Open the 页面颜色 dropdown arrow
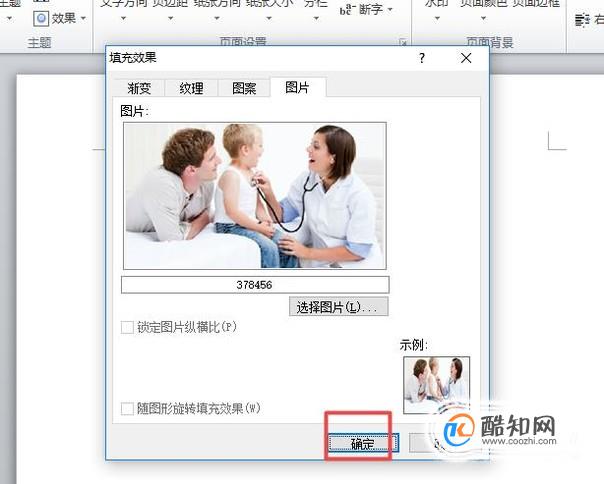The height and width of the screenshot is (484, 604). [x=483, y=18]
